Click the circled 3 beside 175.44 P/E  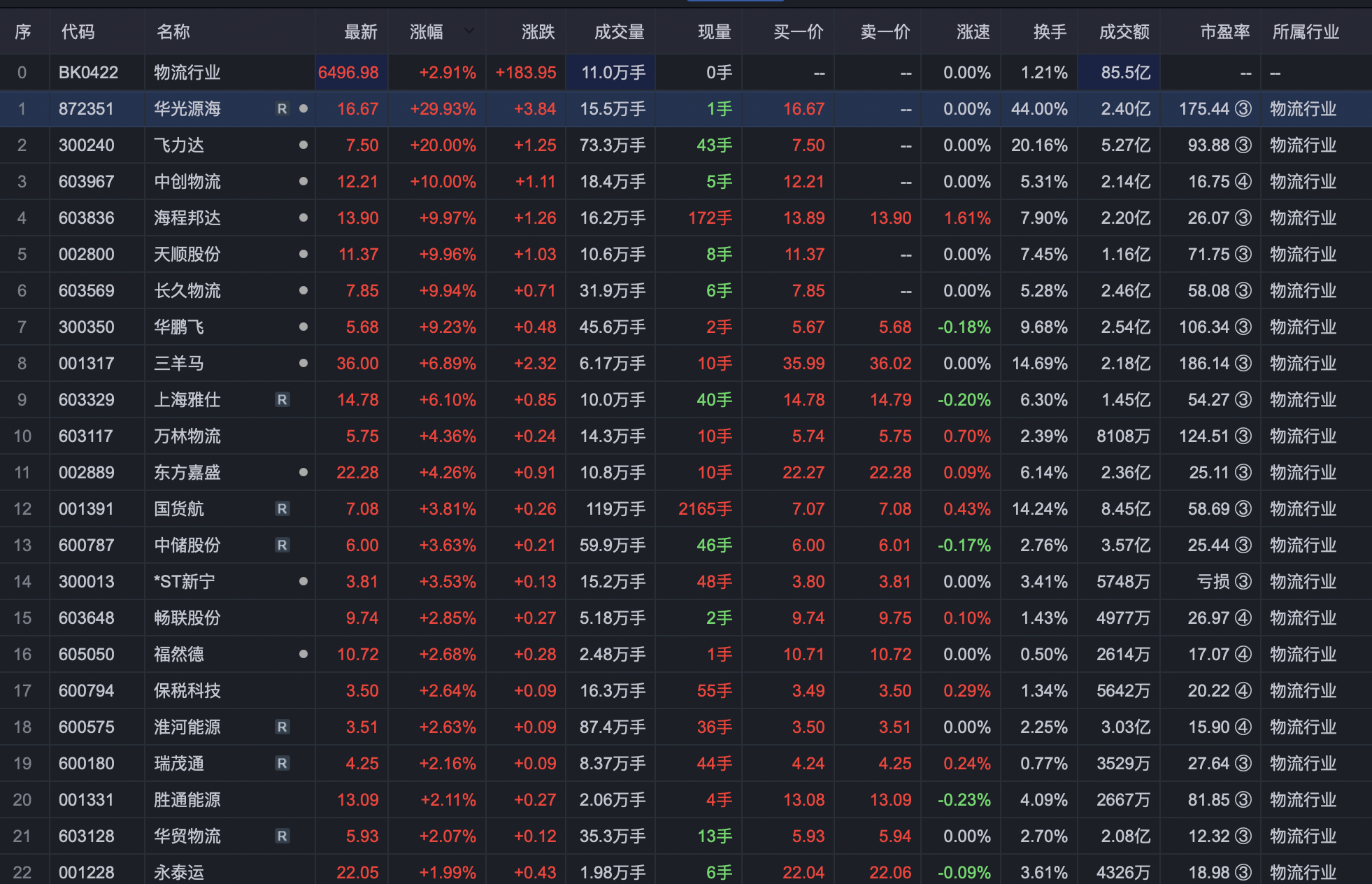1243,109
